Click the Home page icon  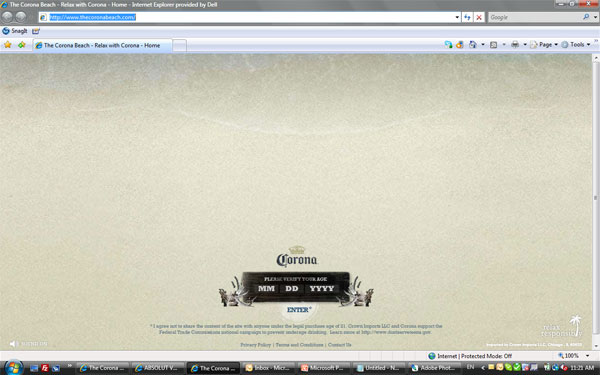[x=473, y=45]
